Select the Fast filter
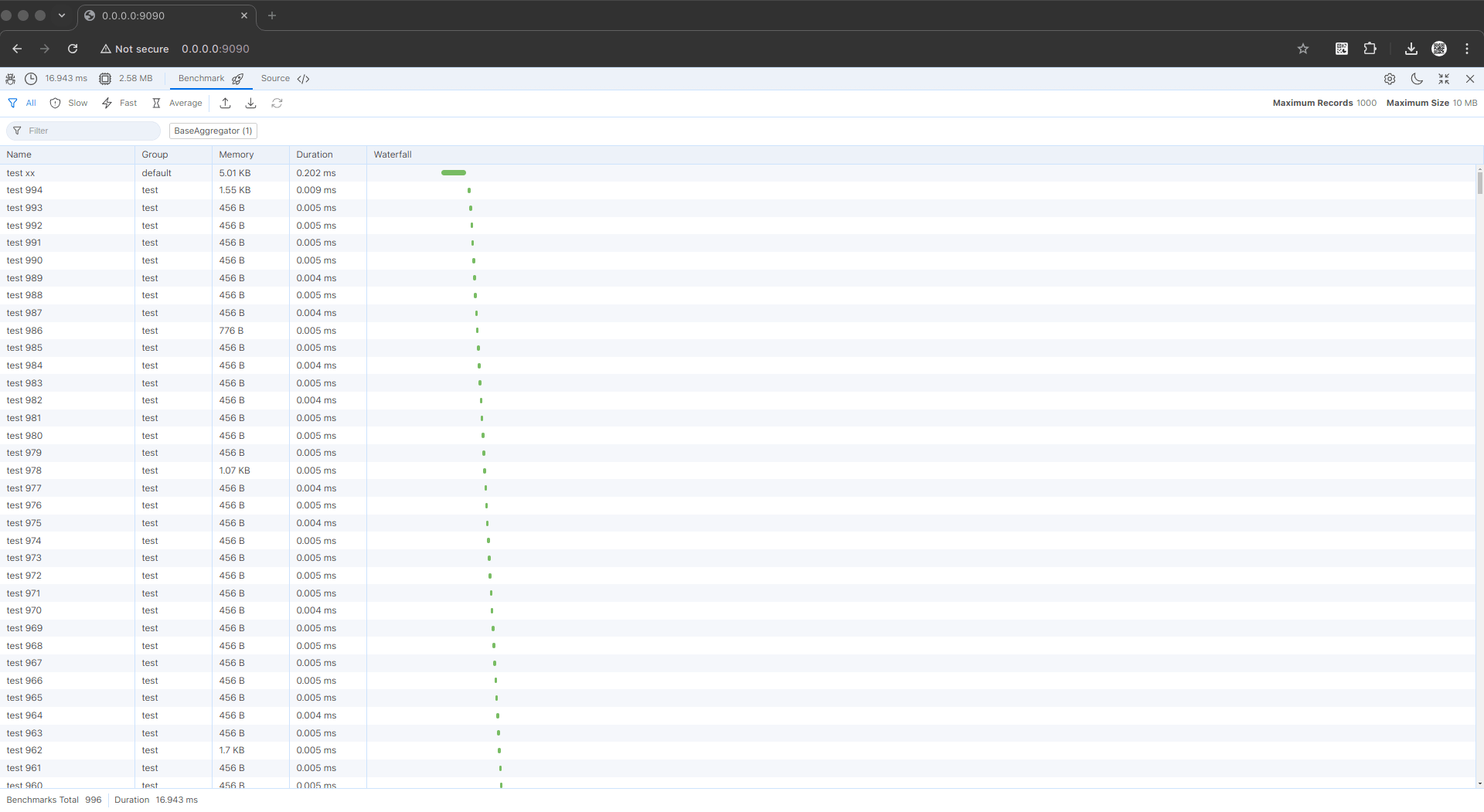 (119, 104)
